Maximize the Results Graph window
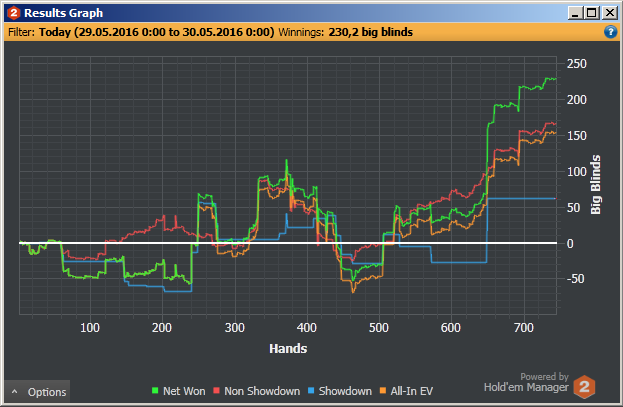 [592, 13]
